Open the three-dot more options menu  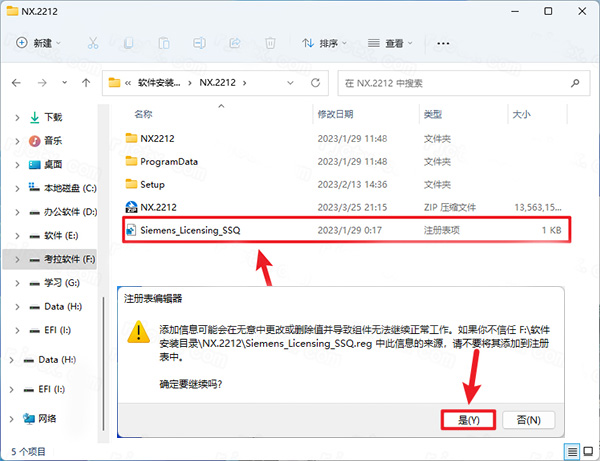click(x=443, y=44)
